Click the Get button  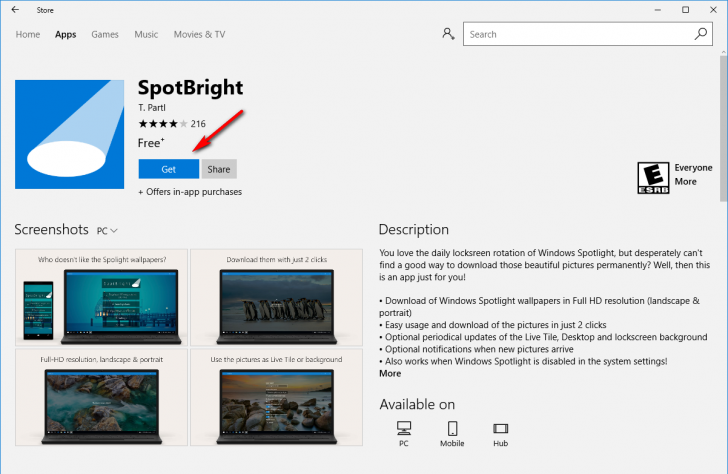coord(169,169)
